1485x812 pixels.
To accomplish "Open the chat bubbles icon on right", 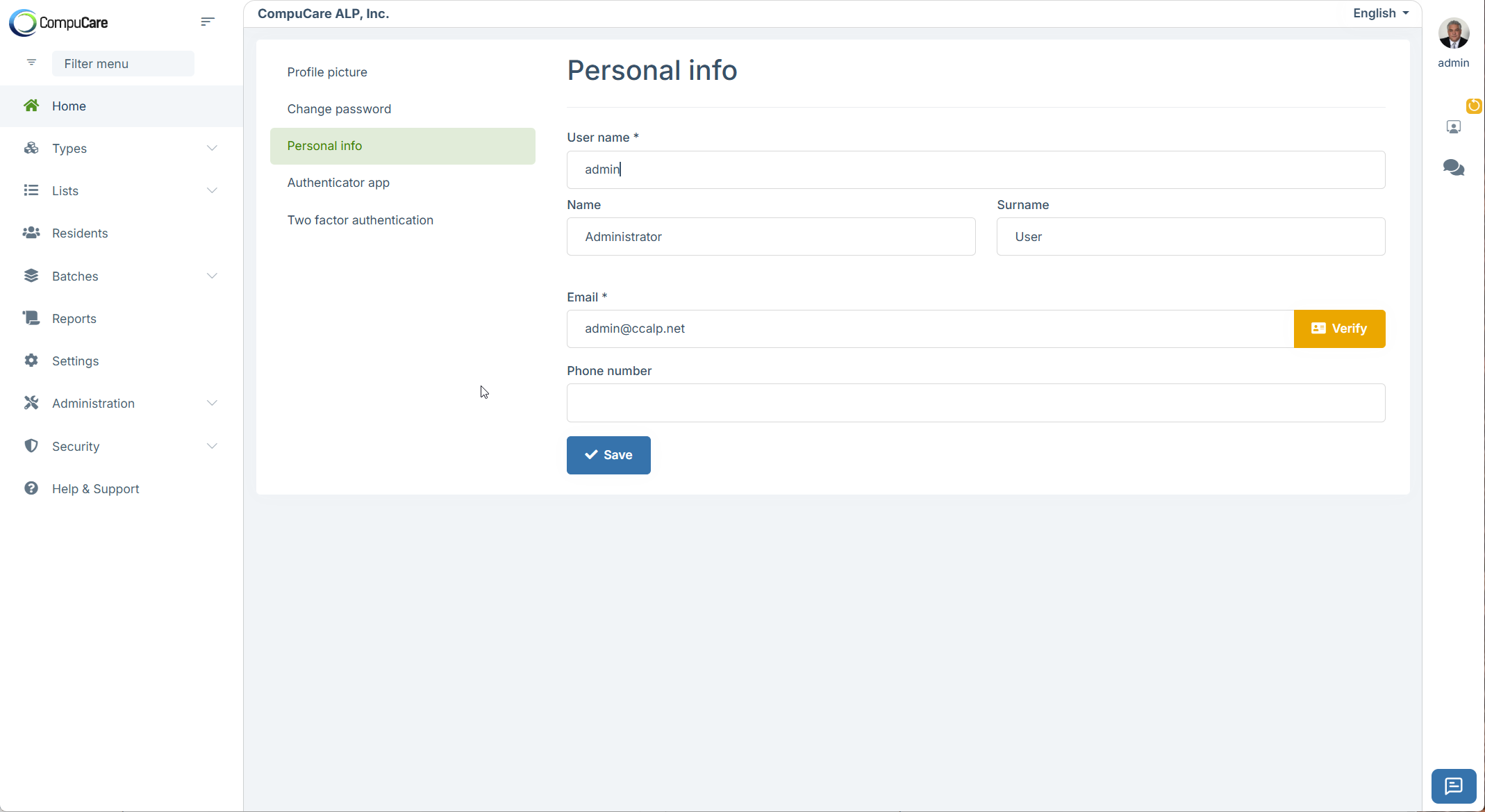I will click(1453, 167).
